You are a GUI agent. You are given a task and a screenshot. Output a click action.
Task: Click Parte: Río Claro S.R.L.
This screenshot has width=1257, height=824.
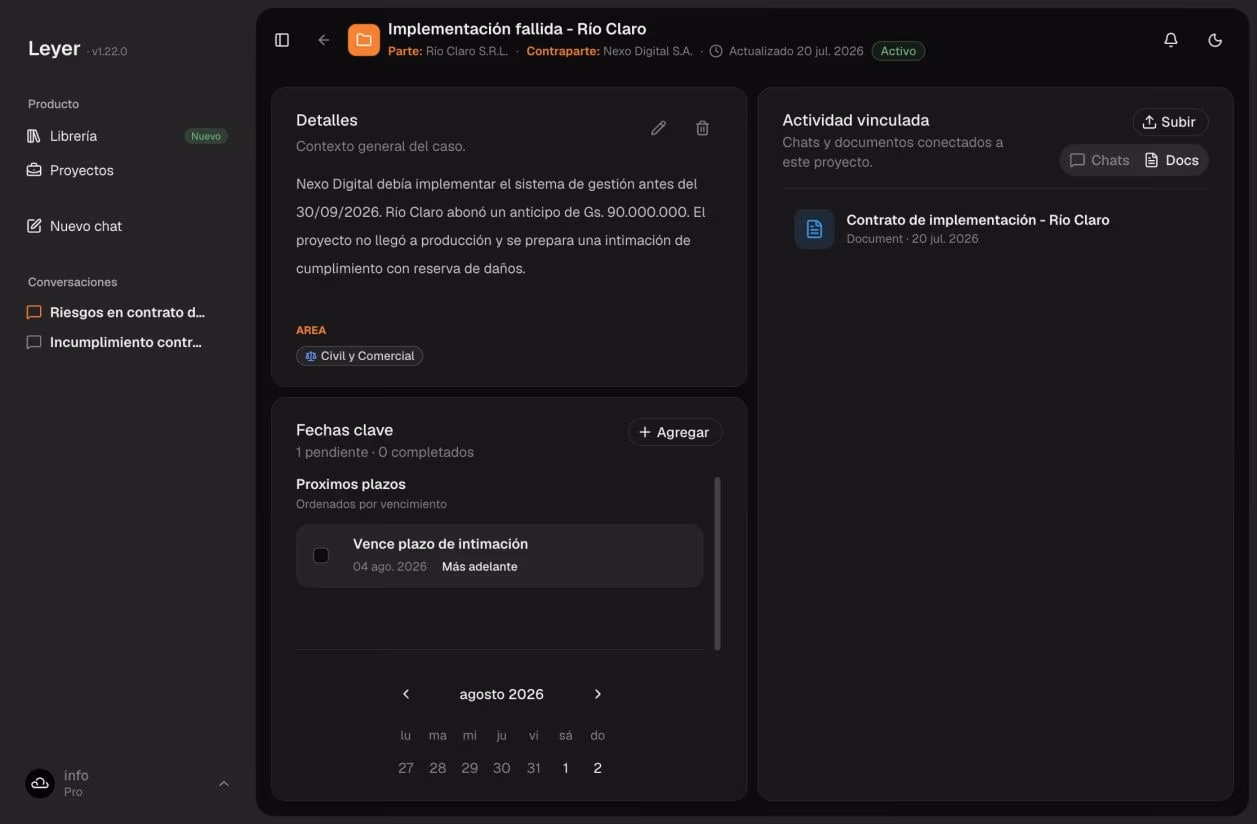pos(448,51)
